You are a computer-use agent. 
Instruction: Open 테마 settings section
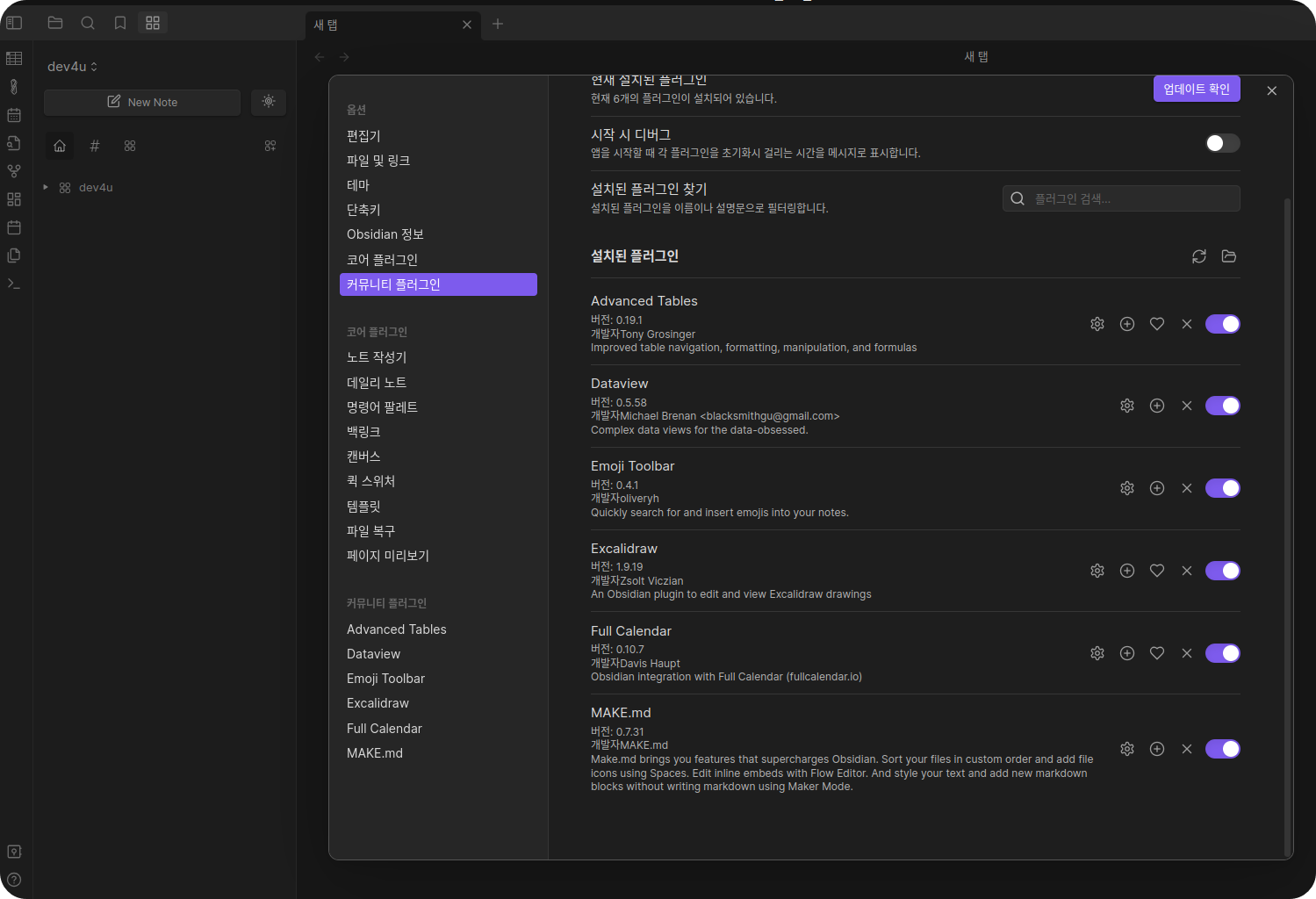coord(438,185)
